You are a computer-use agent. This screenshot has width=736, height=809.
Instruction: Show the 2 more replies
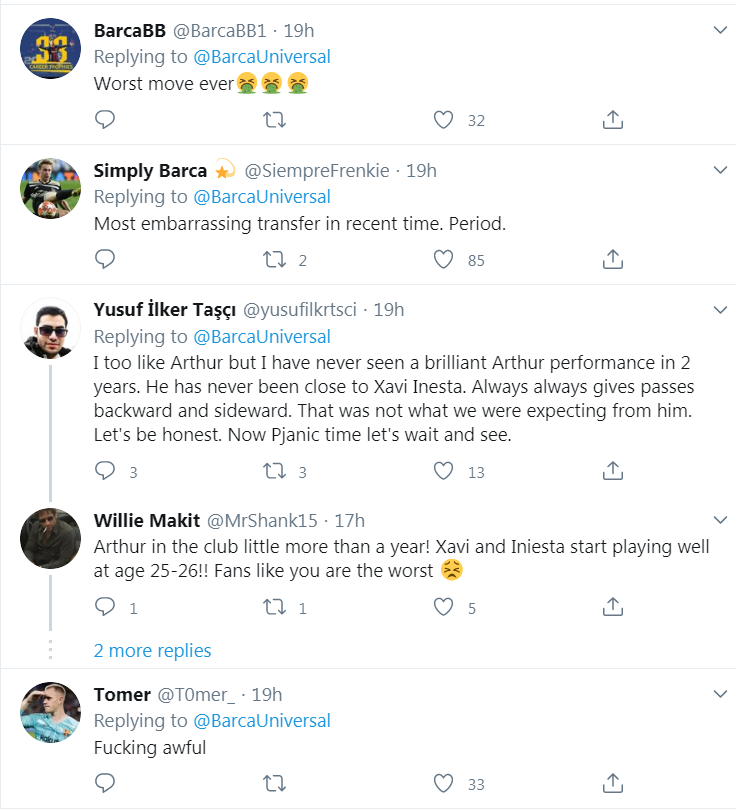(152, 651)
